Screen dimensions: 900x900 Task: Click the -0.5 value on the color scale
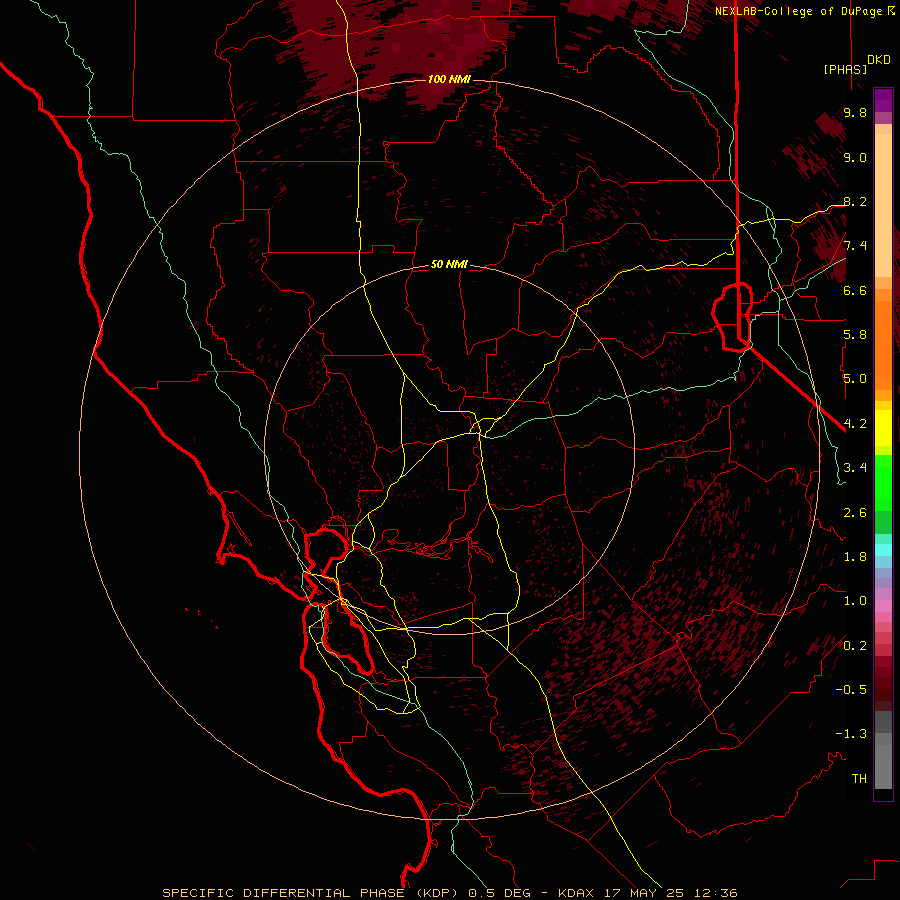pos(851,690)
